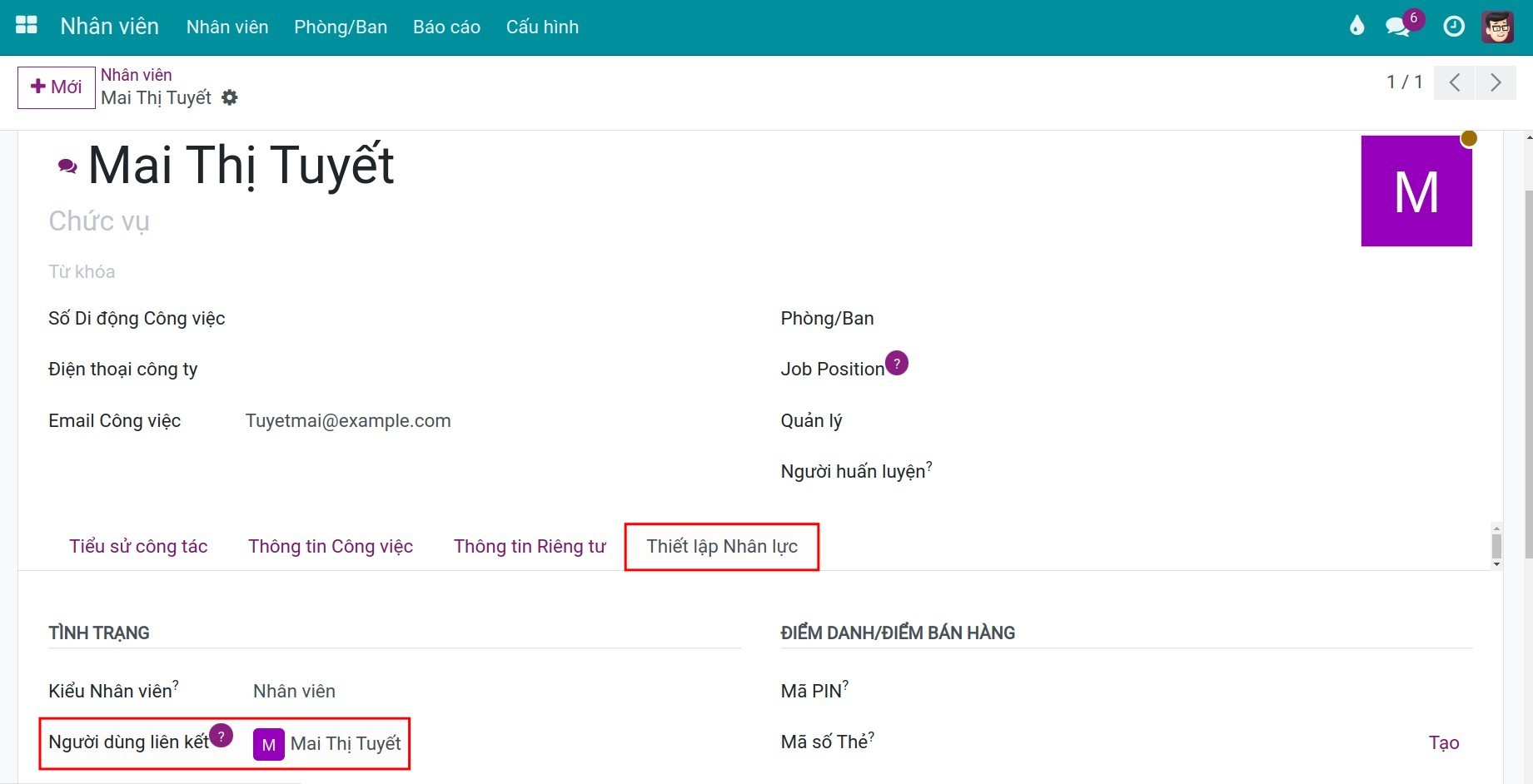Screen dimensions: 1533x784
Task: Switch to Thông tin Công việc tab
Action: [x=331, y=546]
